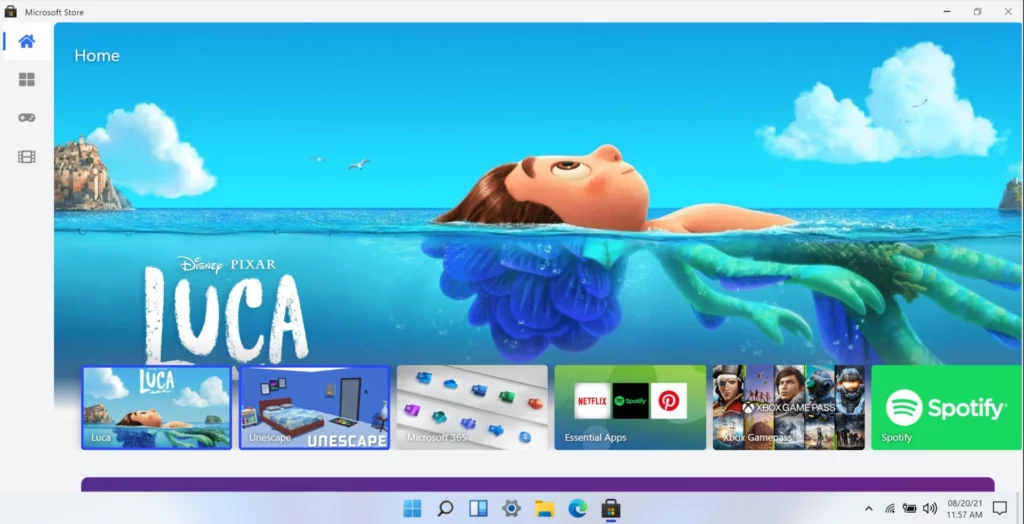The image size is (1024, 524).
Task: Minimize the Microsoft Store window
Action: (x=947, y=12)
